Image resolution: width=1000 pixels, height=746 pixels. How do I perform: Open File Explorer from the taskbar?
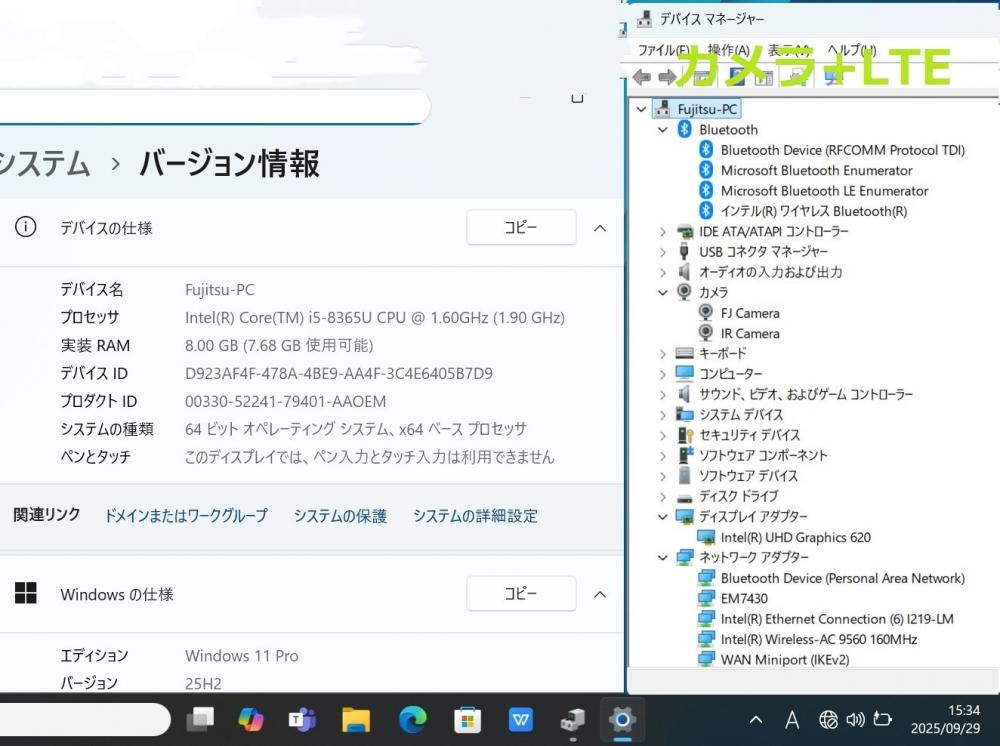coord(356,719)
